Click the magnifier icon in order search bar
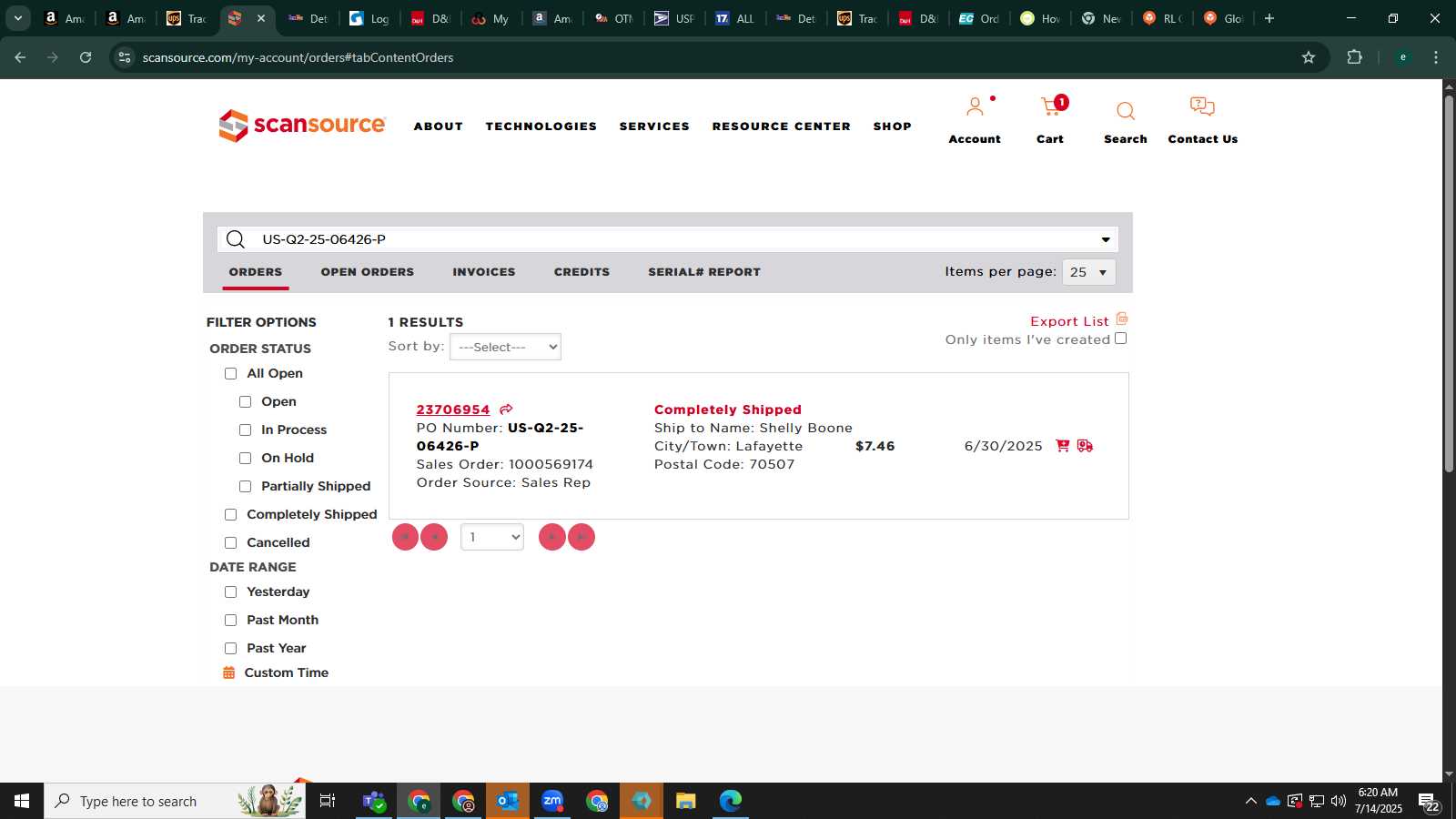Viewport: 1456px width, 819px height. tap(236, 239)
